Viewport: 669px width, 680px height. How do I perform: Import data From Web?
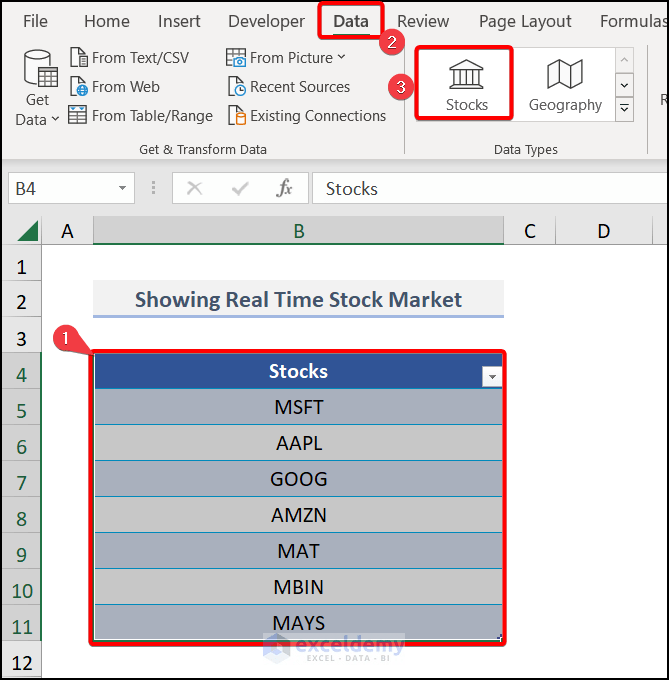[x=115, y=87]
